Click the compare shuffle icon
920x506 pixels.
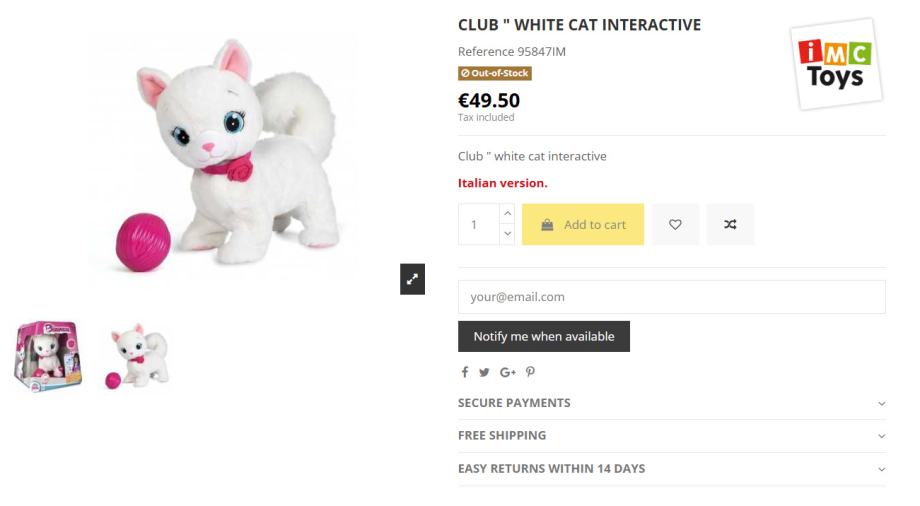click(730, 225)
